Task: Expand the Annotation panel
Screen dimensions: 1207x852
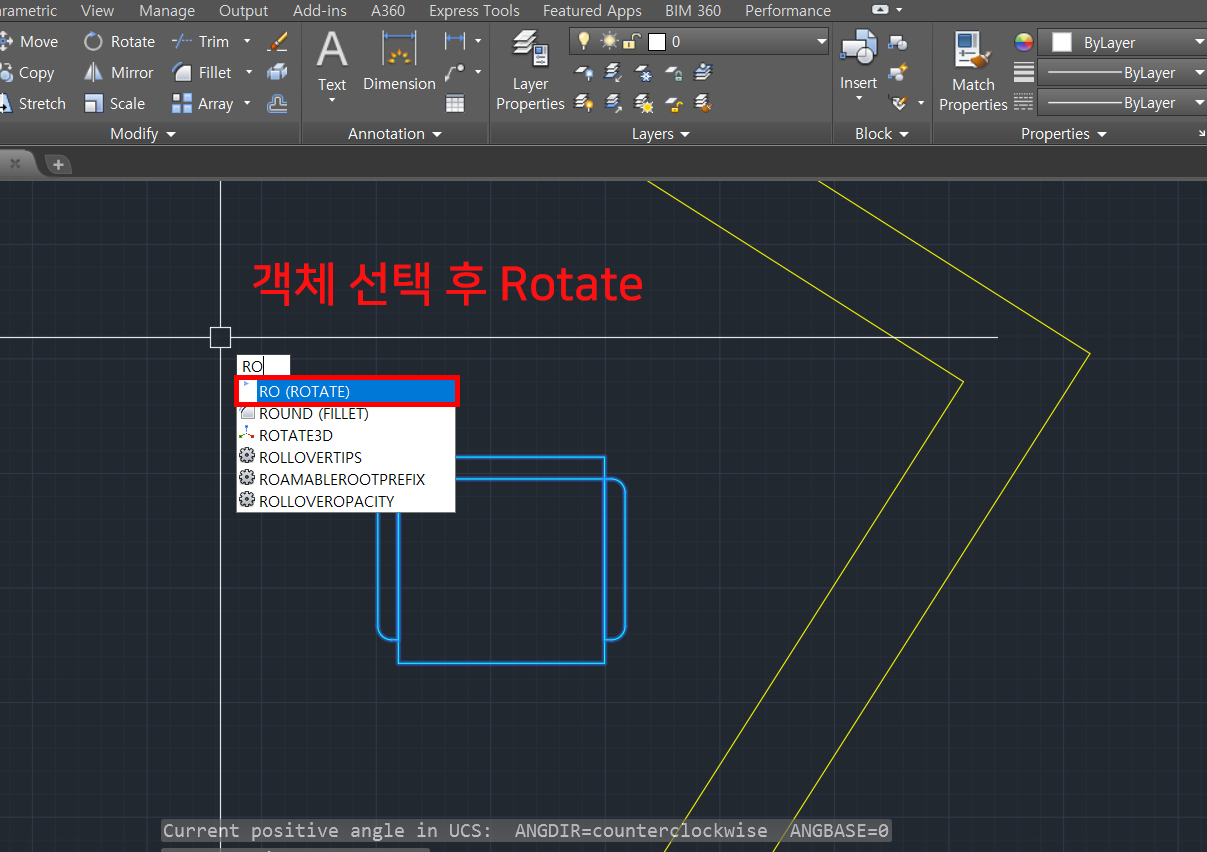Action: pos(394,134)
